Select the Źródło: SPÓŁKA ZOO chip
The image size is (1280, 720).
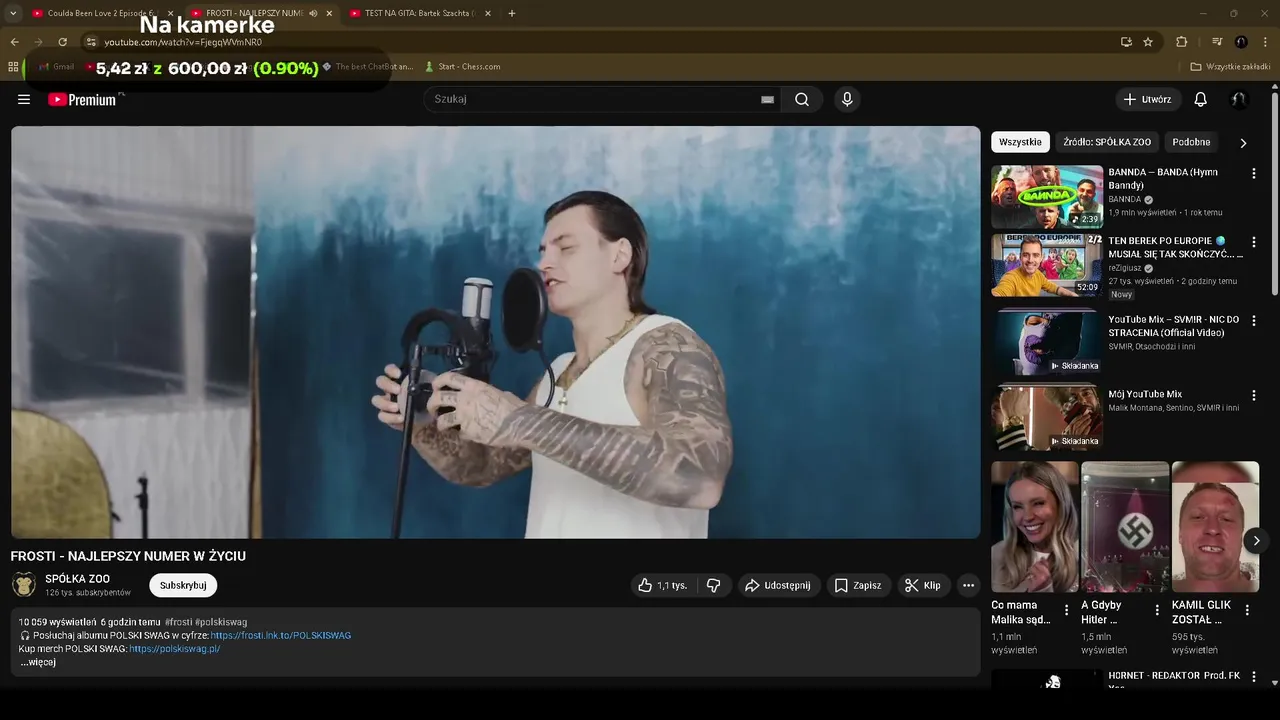tap(1107, 142)
